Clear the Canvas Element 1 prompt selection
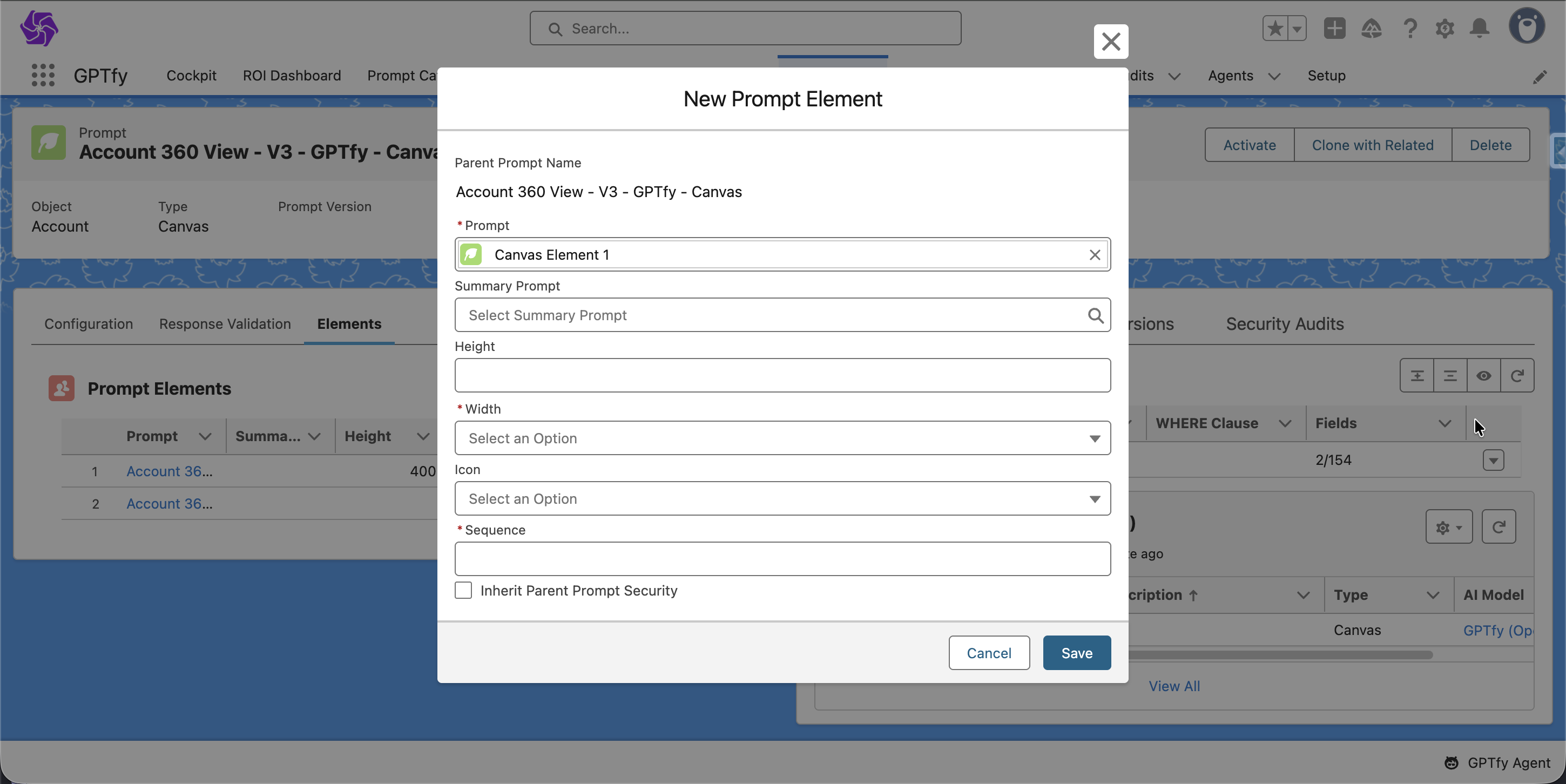 [1094, 255]
